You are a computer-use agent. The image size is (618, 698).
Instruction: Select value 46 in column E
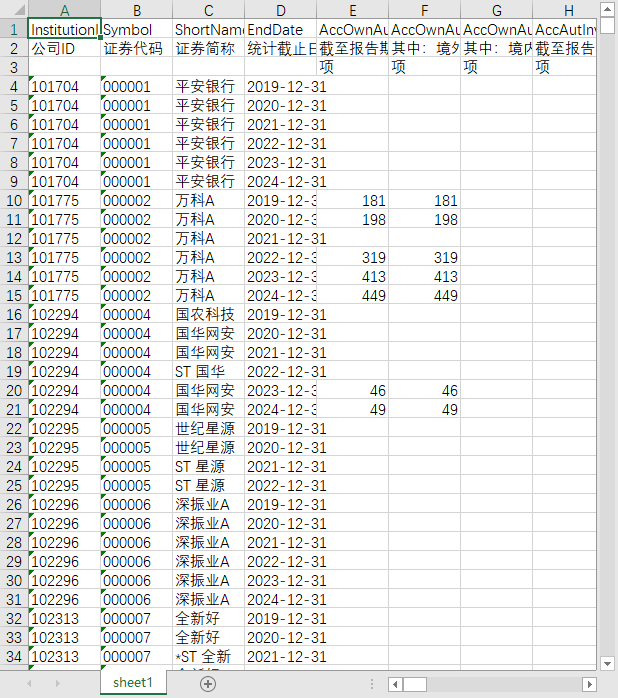(x=353, y=390)
